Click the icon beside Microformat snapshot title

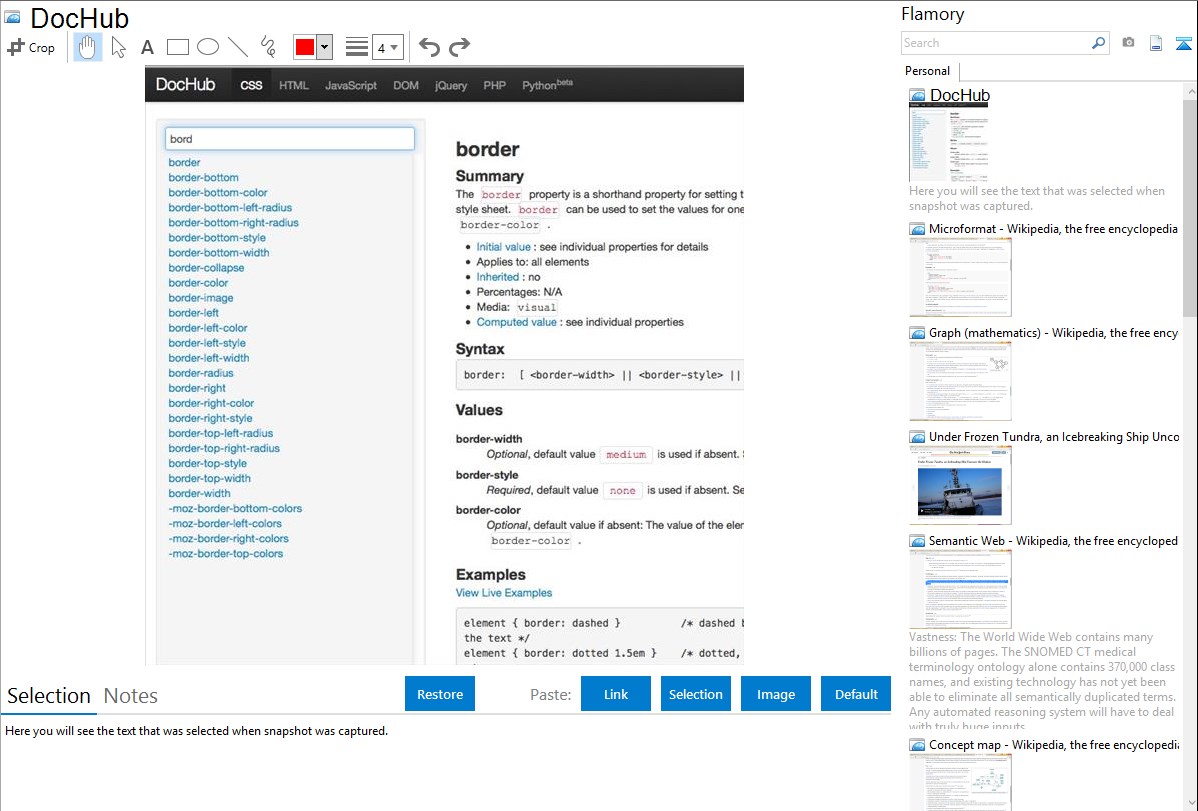917,229
